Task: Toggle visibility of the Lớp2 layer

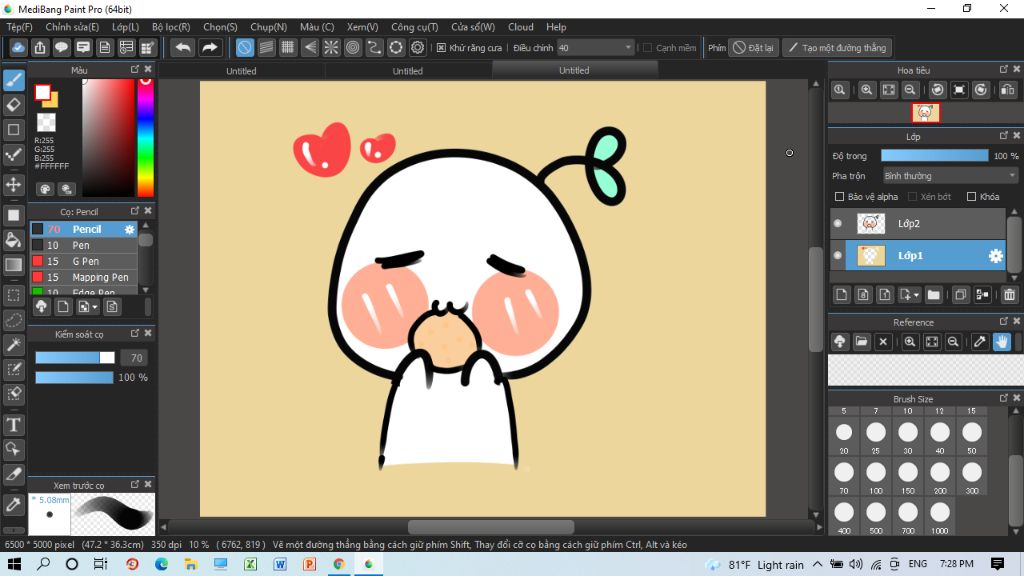Action: [838, 223]
